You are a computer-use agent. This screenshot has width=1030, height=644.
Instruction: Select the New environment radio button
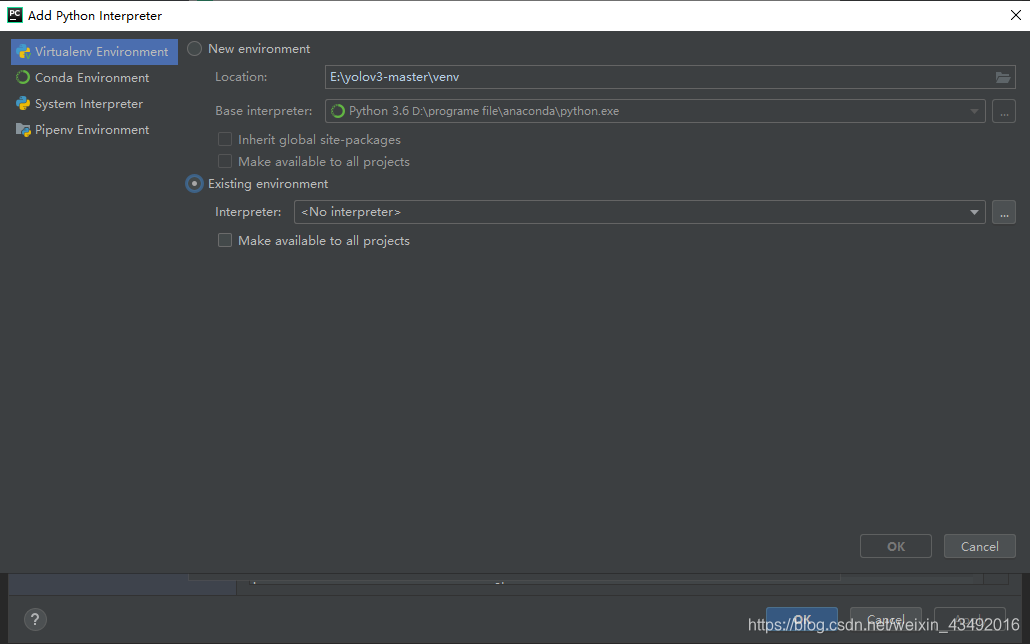pos(194,48)
